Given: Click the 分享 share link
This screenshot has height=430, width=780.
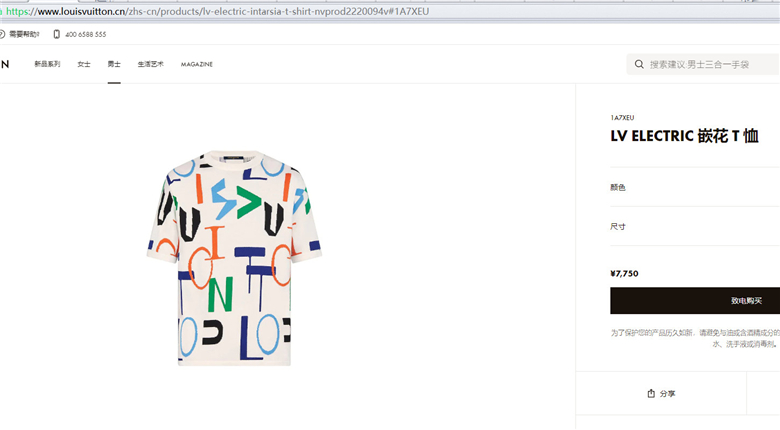Looking at the screenshot, I should [x=661, y=393].
